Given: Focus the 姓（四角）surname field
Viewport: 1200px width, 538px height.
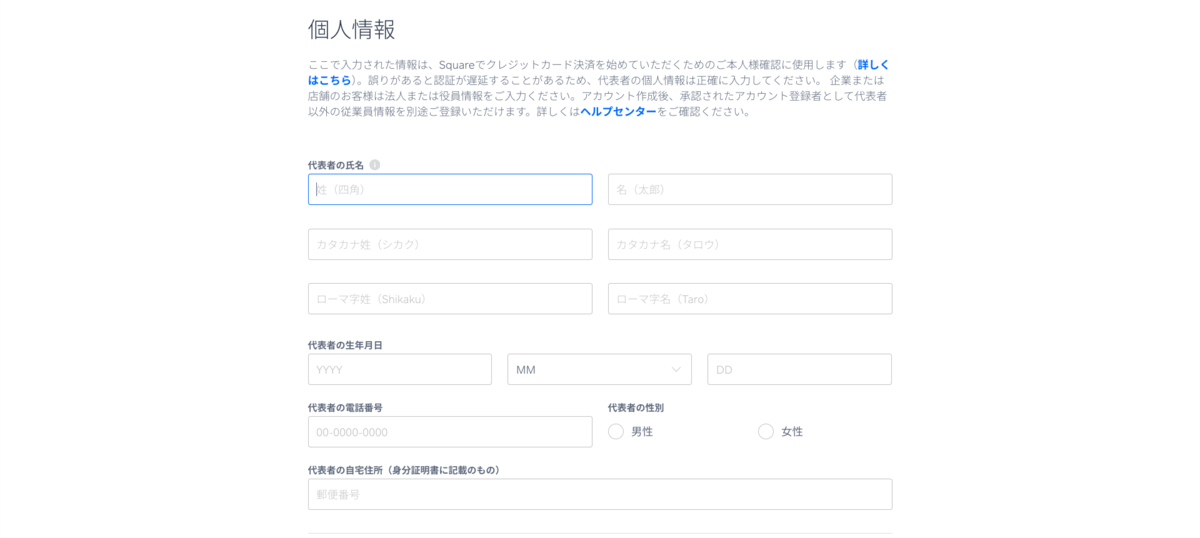Looking at the screenshot, I should [x=450, y=189].
